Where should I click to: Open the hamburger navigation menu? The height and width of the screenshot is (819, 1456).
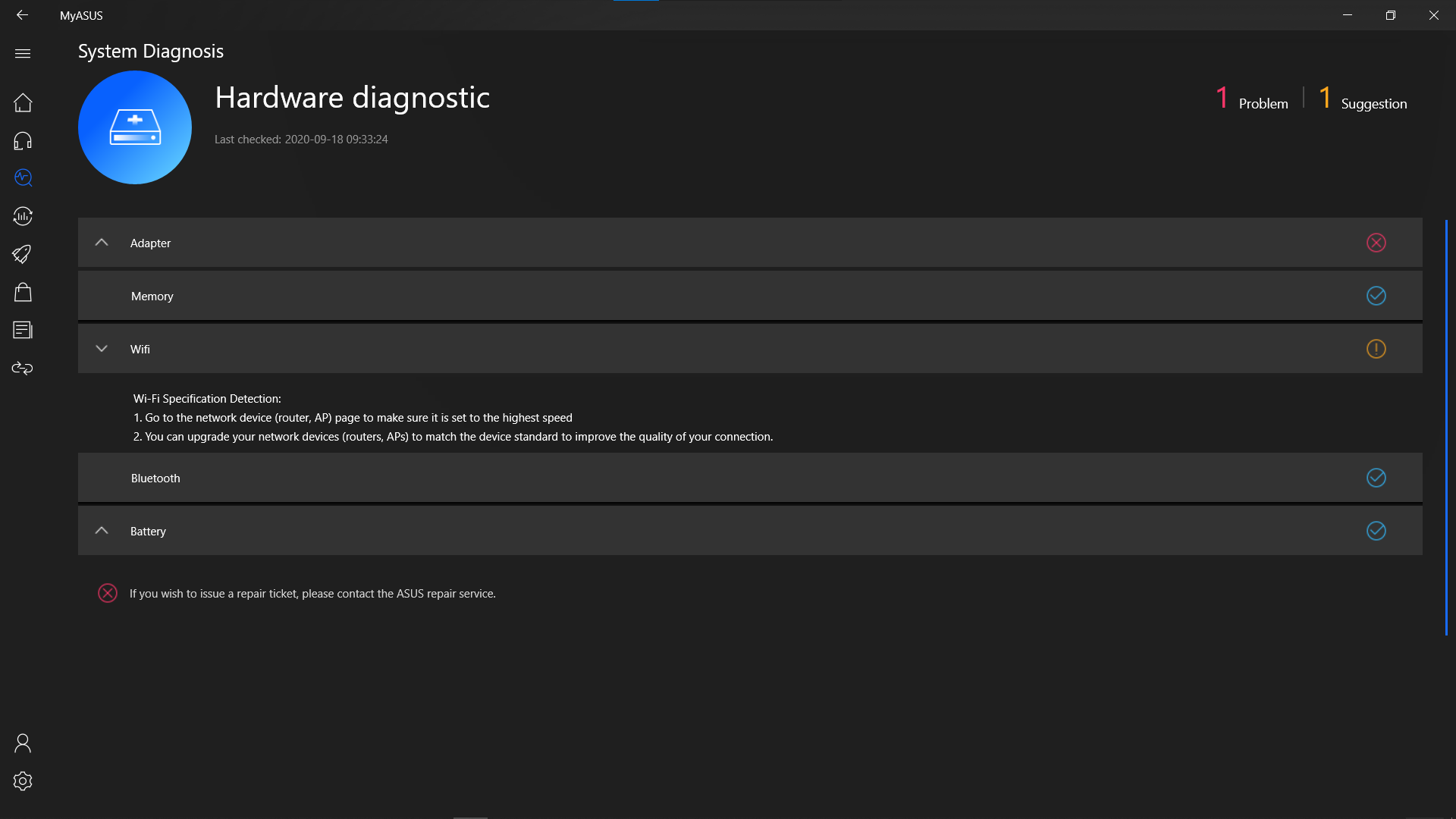pyautogui.click(x=23, y=53)
